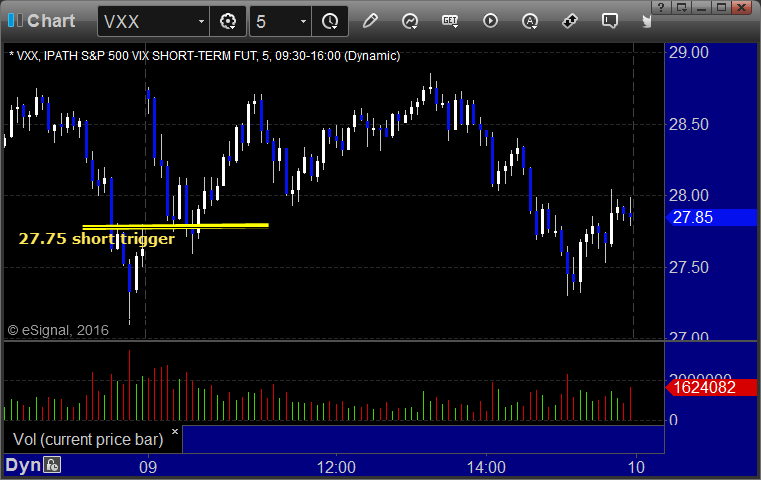Click the detach window icon in title bar

click(x=681, y=7)
